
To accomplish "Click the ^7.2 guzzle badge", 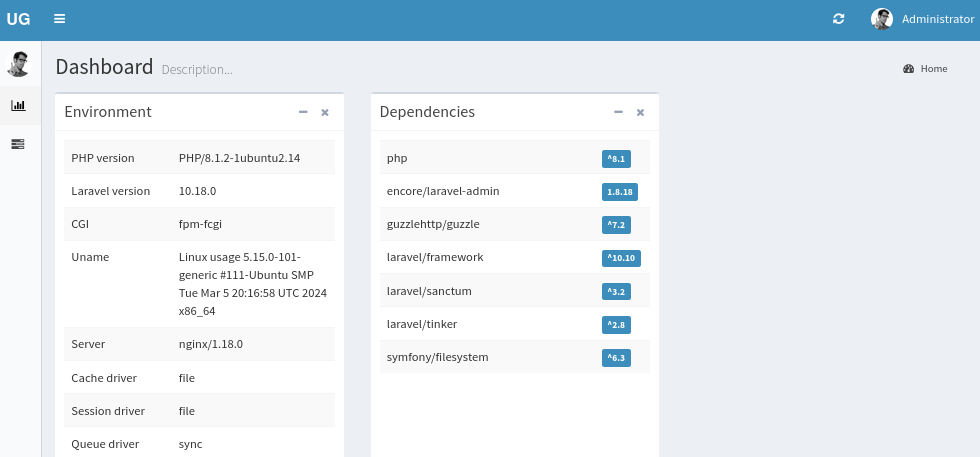I will coord(616,225).
